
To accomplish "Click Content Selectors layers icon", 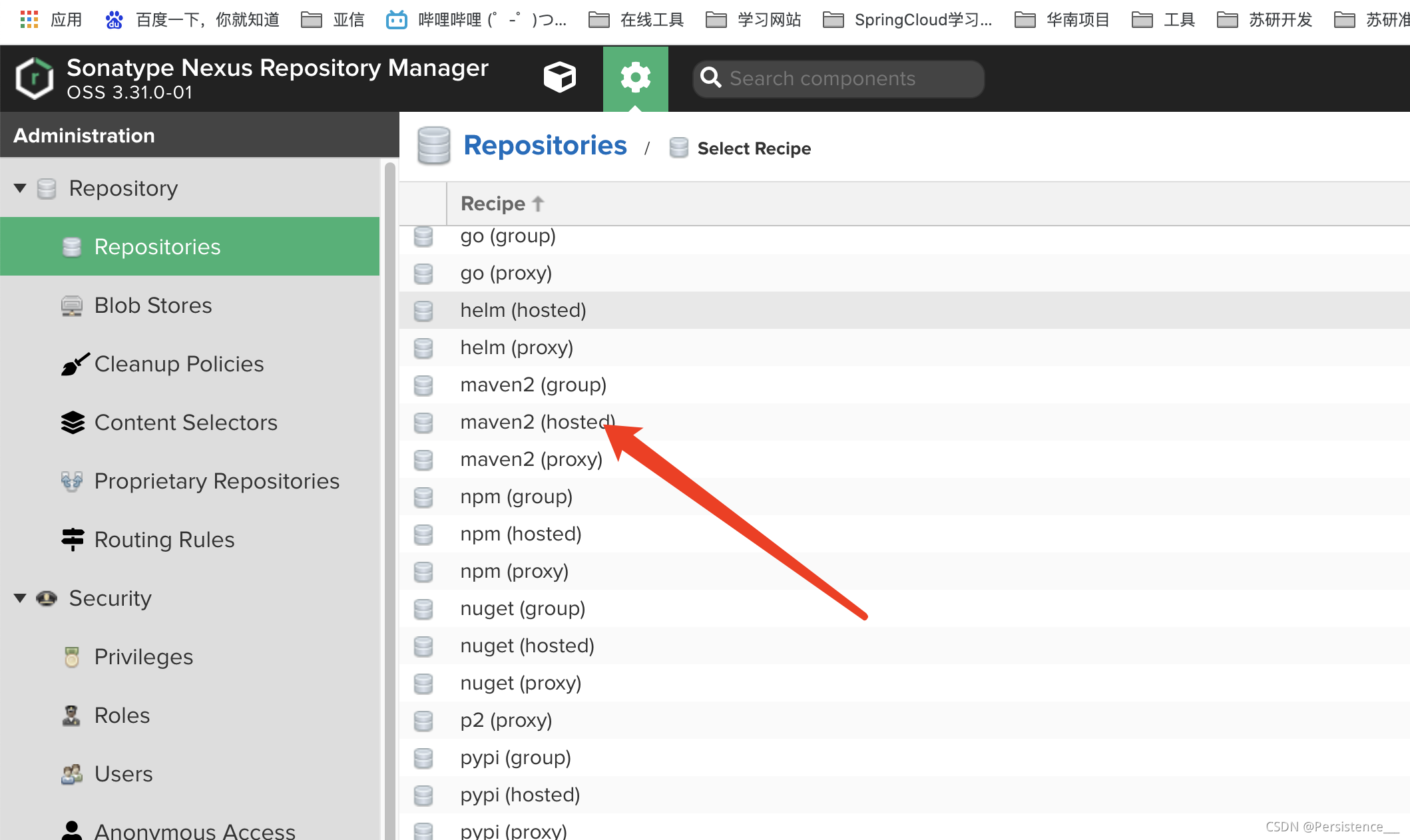I will (x=73, y=423).
